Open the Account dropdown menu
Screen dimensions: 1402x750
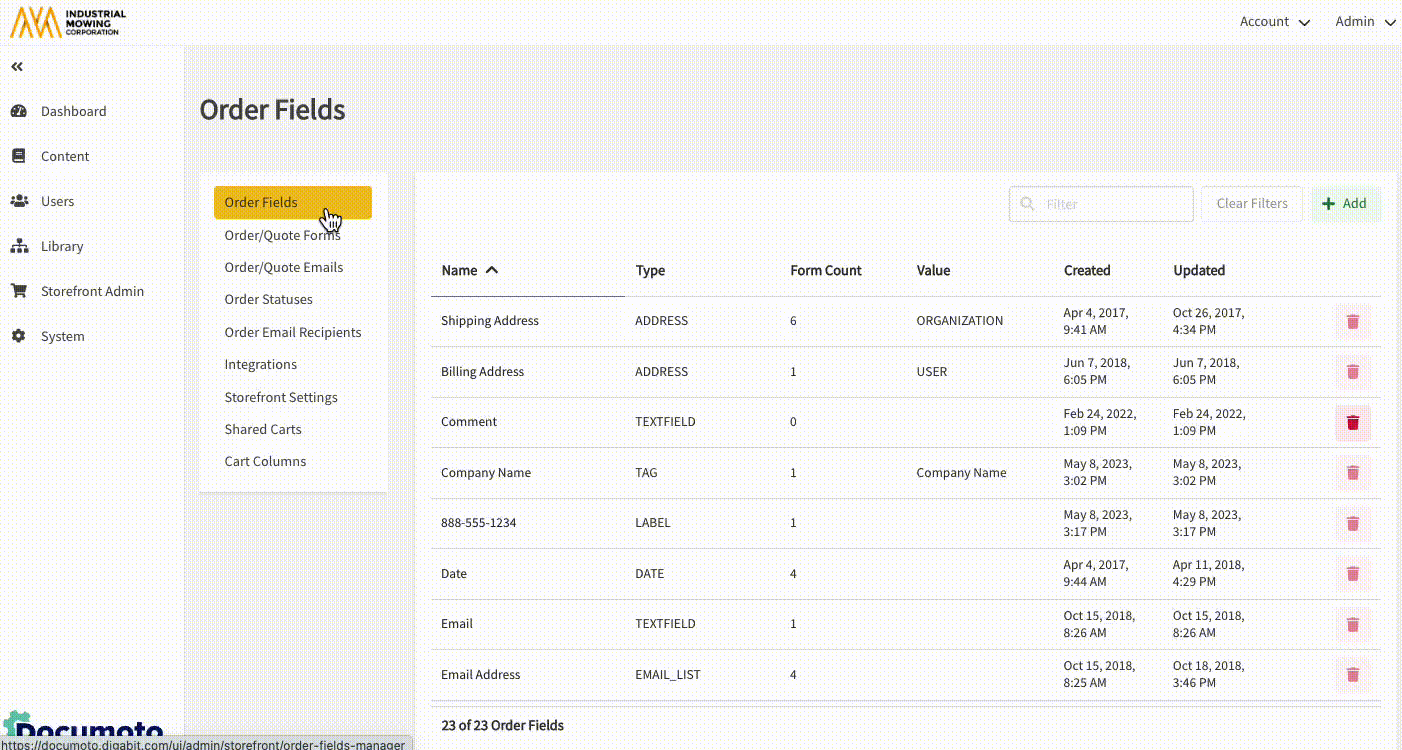(x=1274, y=22)
